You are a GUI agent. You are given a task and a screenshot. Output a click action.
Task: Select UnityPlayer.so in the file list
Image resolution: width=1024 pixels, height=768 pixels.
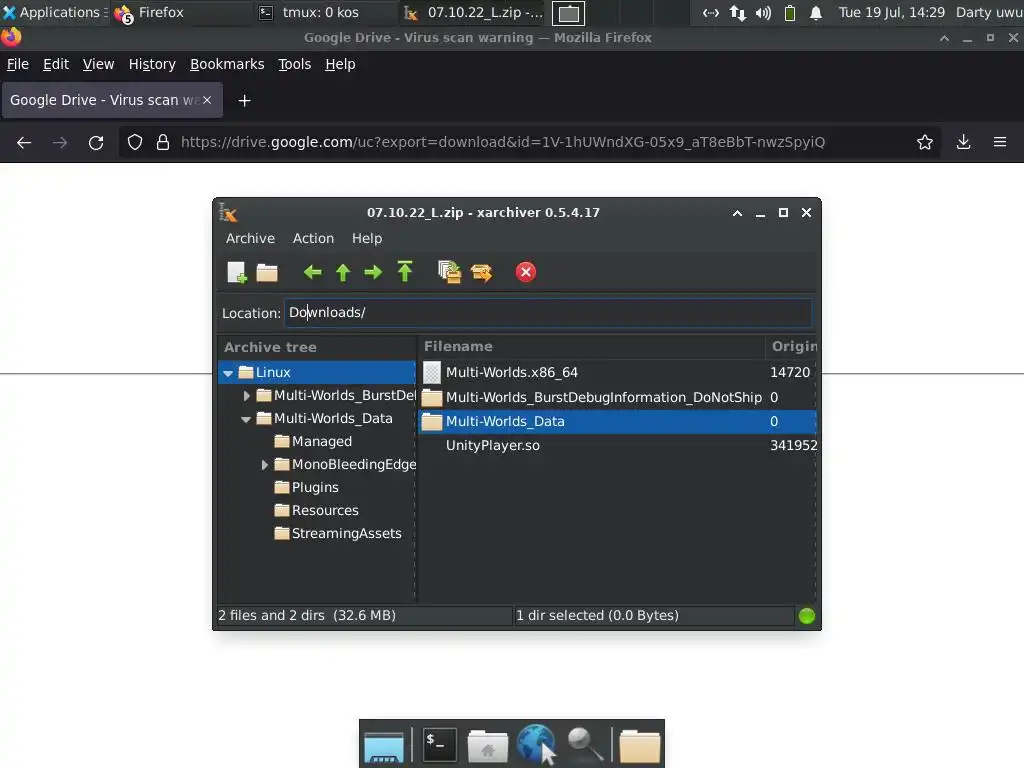point(617,445)
